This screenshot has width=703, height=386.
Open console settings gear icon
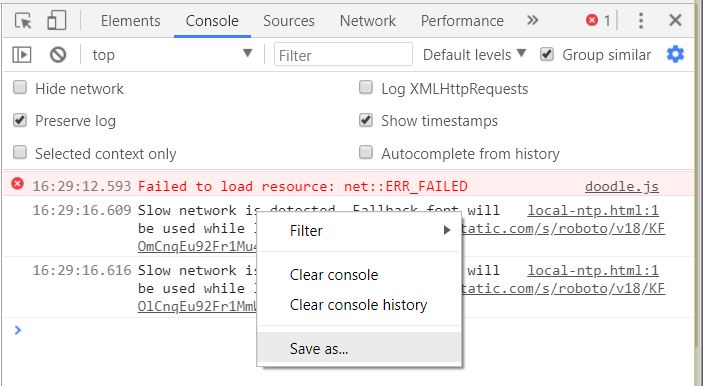(x=675, y=54)
